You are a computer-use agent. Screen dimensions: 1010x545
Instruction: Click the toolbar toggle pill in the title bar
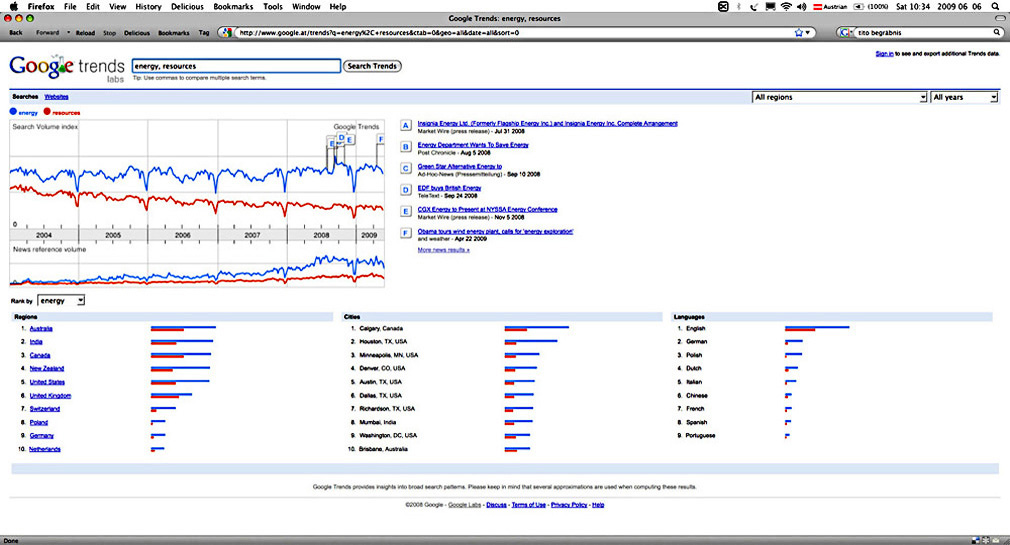point(1000,18)
